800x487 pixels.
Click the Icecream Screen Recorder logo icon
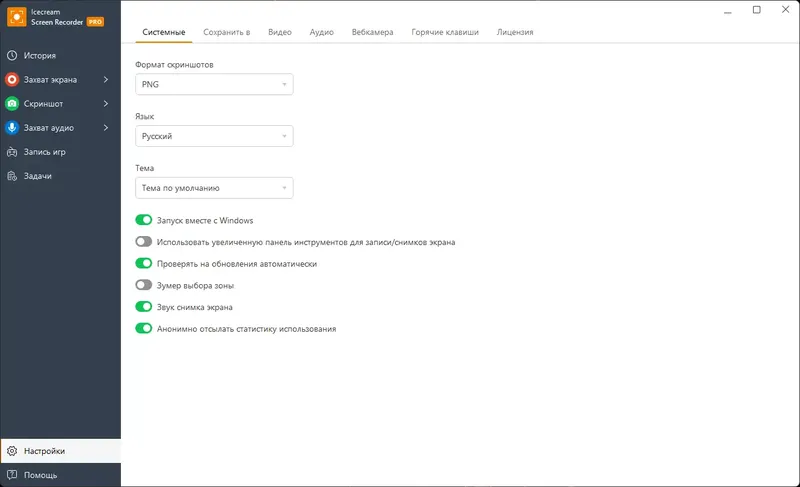click(x=16, y=16)
